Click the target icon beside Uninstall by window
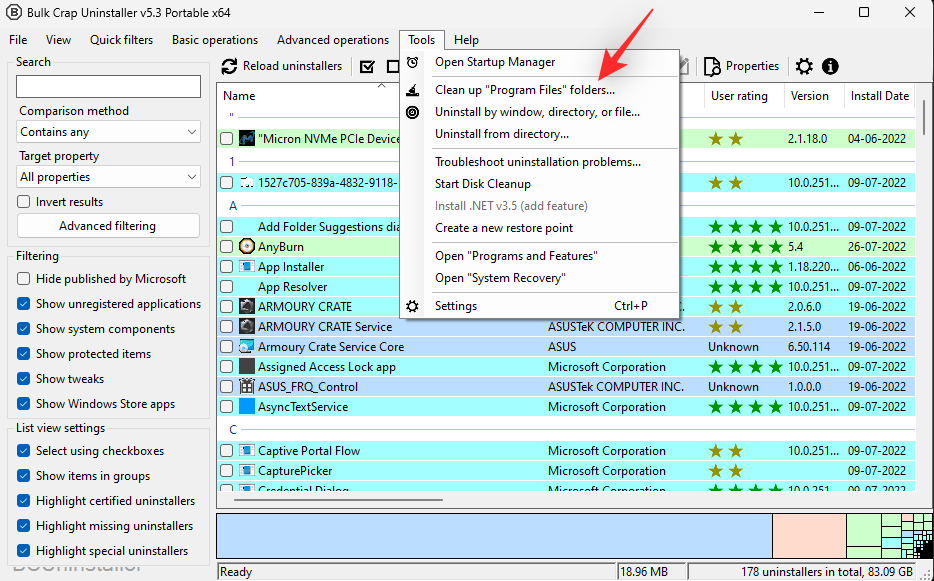934x581 pixels. click(412, 112)
